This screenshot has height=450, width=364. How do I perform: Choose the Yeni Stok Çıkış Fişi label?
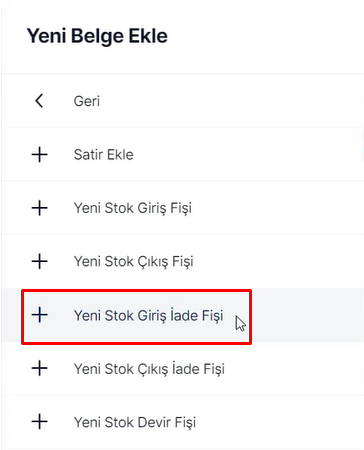point(134,262)
